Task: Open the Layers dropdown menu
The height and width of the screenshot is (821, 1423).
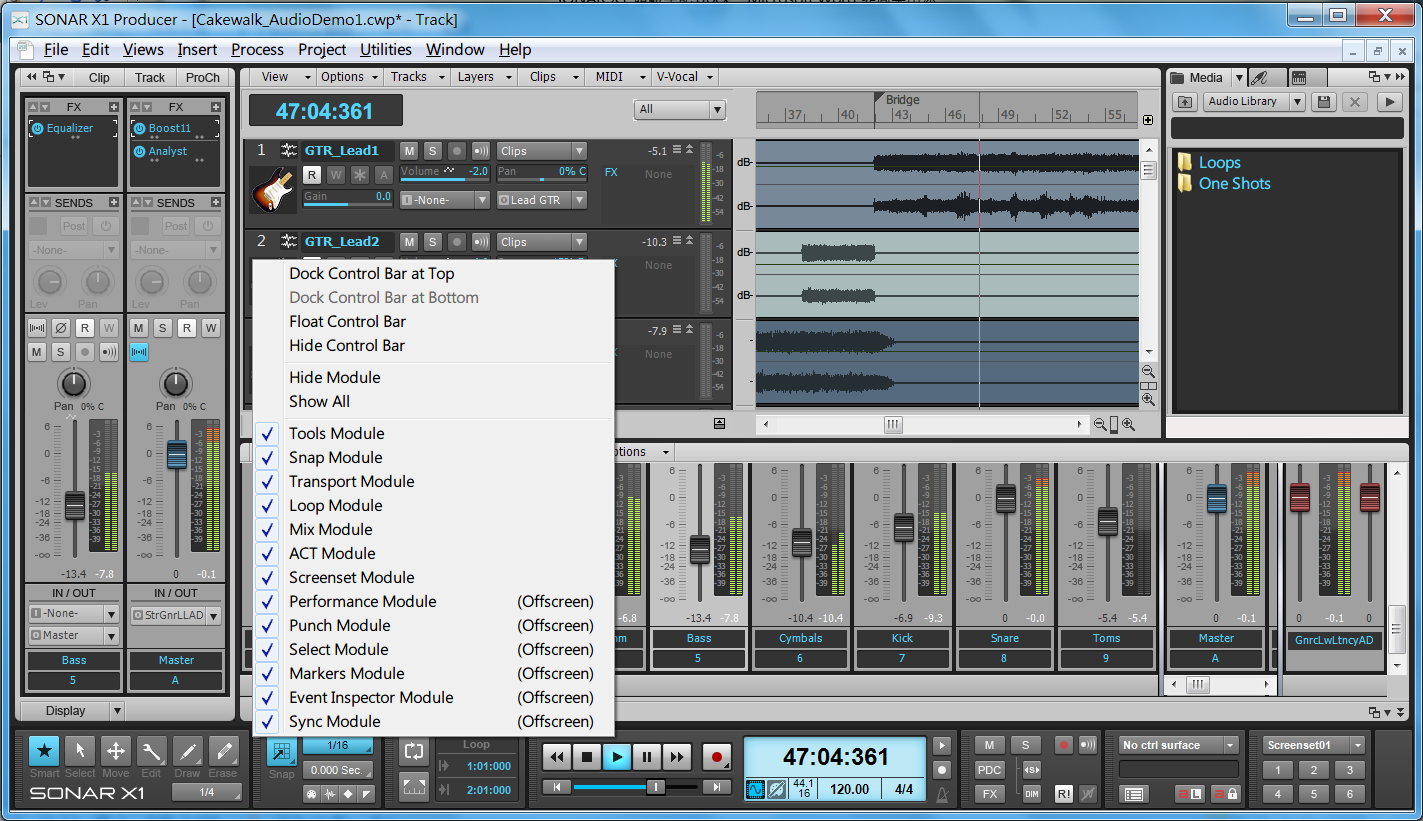Action: 484,77
